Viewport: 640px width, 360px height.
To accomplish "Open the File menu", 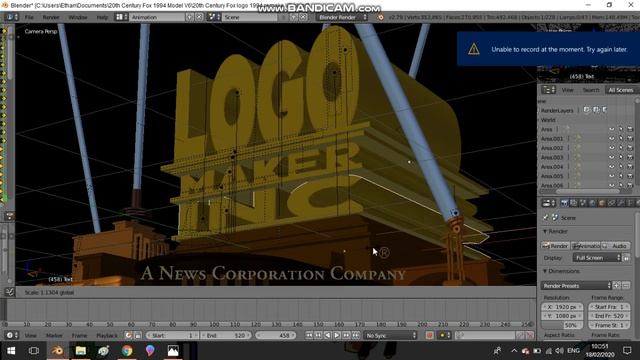I will (x=29, y=18).
